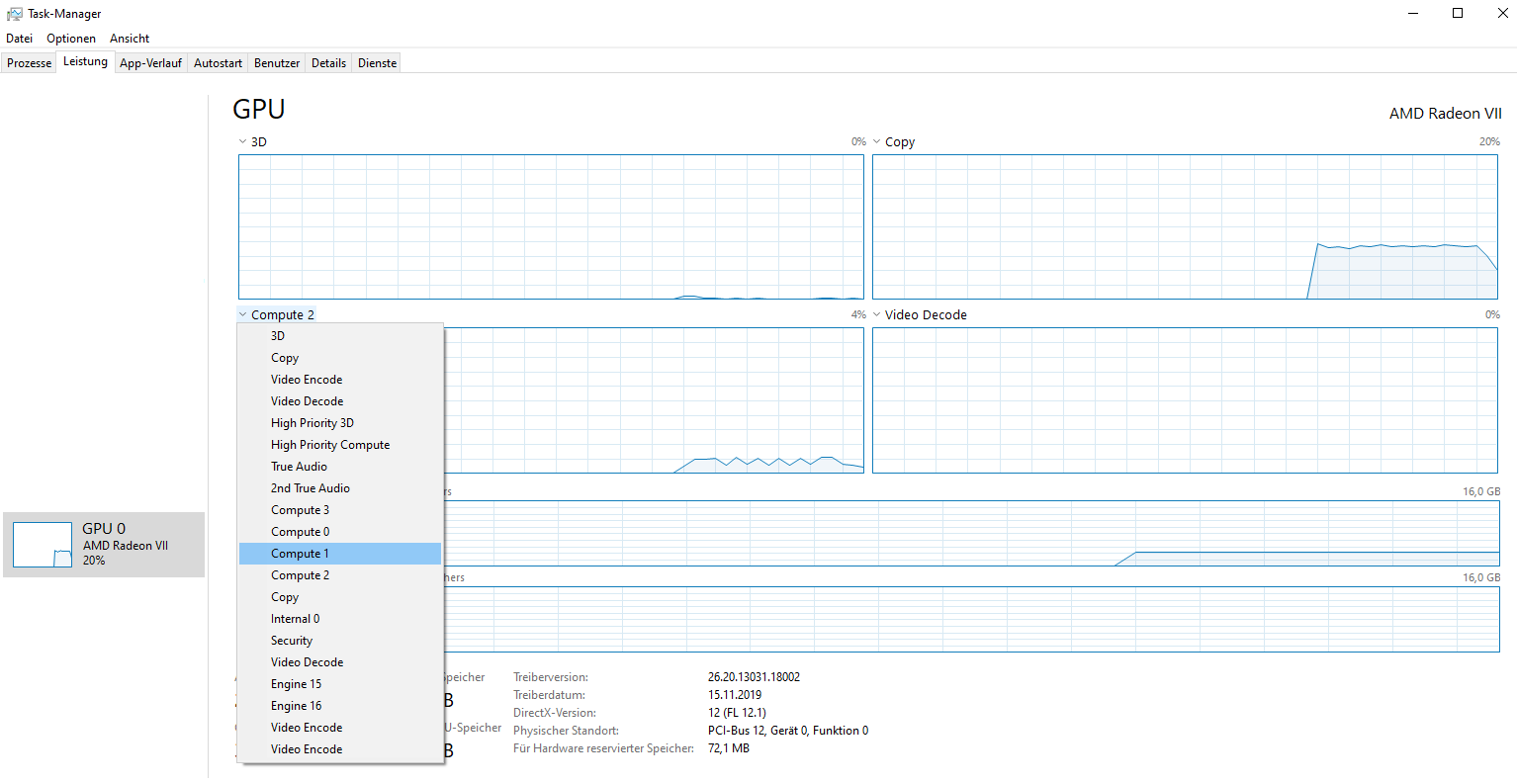Click the Compute 2 usage graph area

654,400
